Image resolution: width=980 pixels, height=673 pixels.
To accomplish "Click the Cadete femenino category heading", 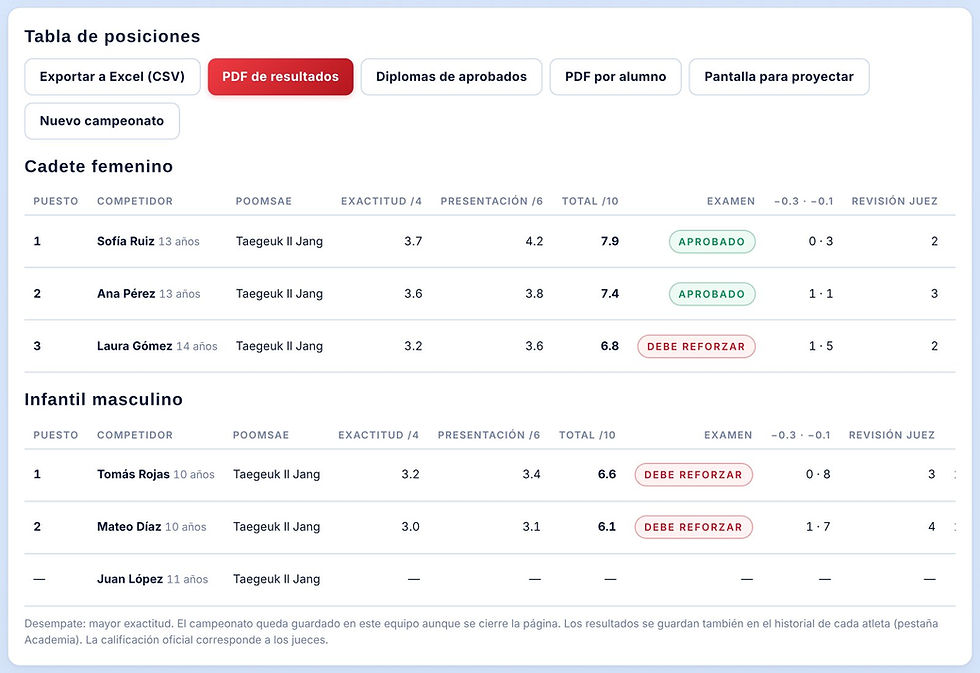I will [99, 166].
